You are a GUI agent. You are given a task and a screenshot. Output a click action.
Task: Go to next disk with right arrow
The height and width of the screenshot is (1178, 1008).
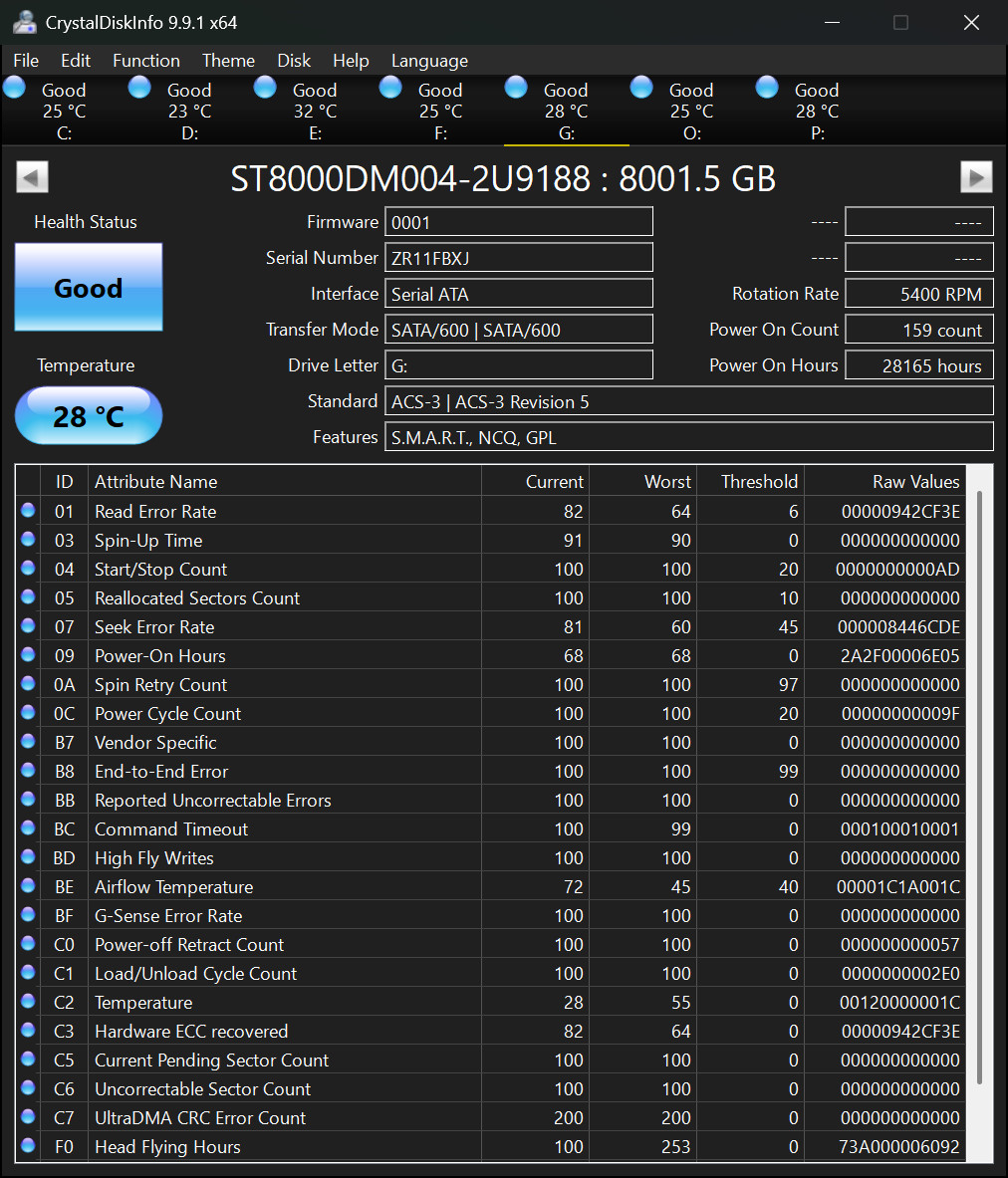[976, 177]
